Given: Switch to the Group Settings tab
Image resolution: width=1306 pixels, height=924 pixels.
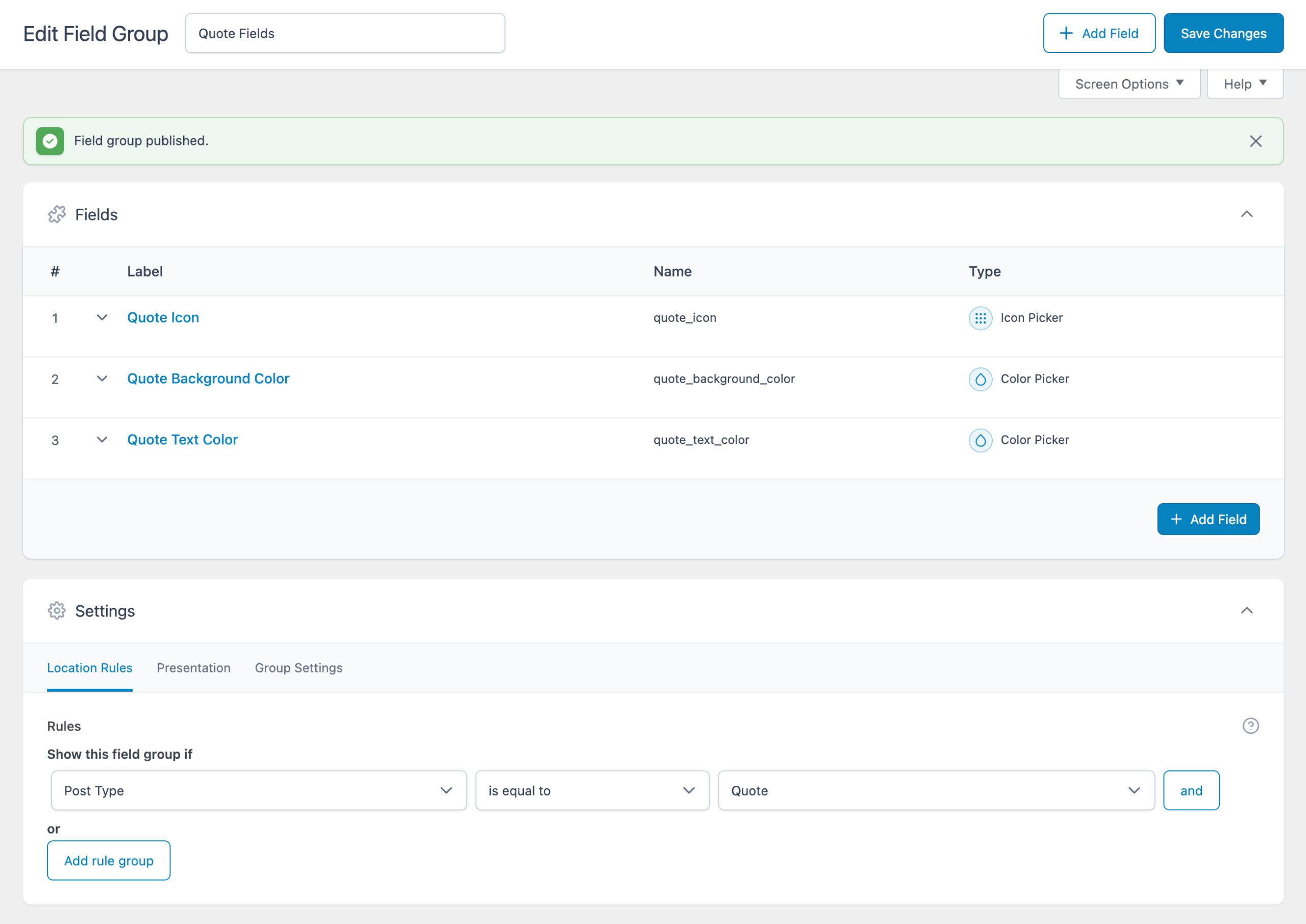Looking at the screenshot, I should pos(298,667).
